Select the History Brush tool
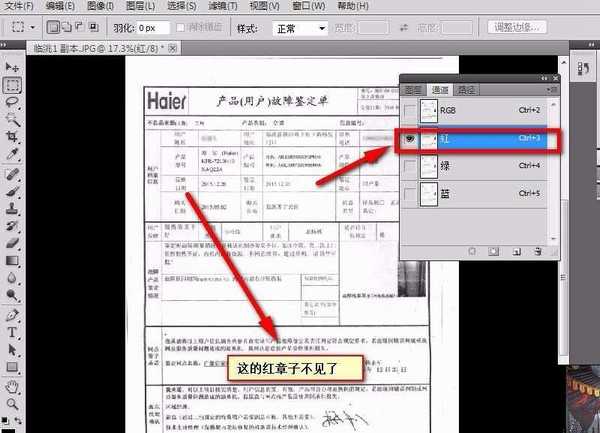The width and height of the screenshot is (600, 433). 12,226
